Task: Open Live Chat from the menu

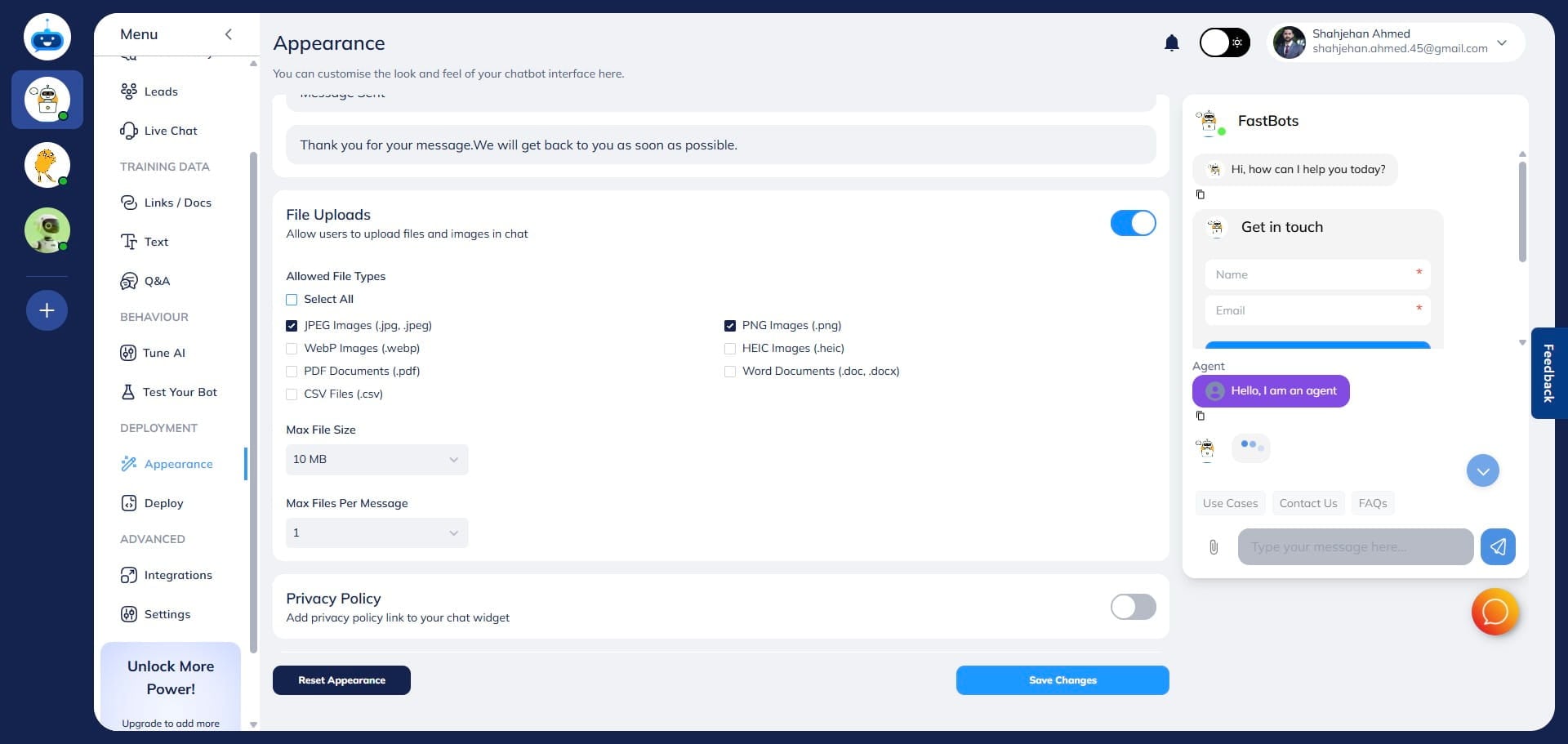Action: pyautogui.click(x=170, y=131)
